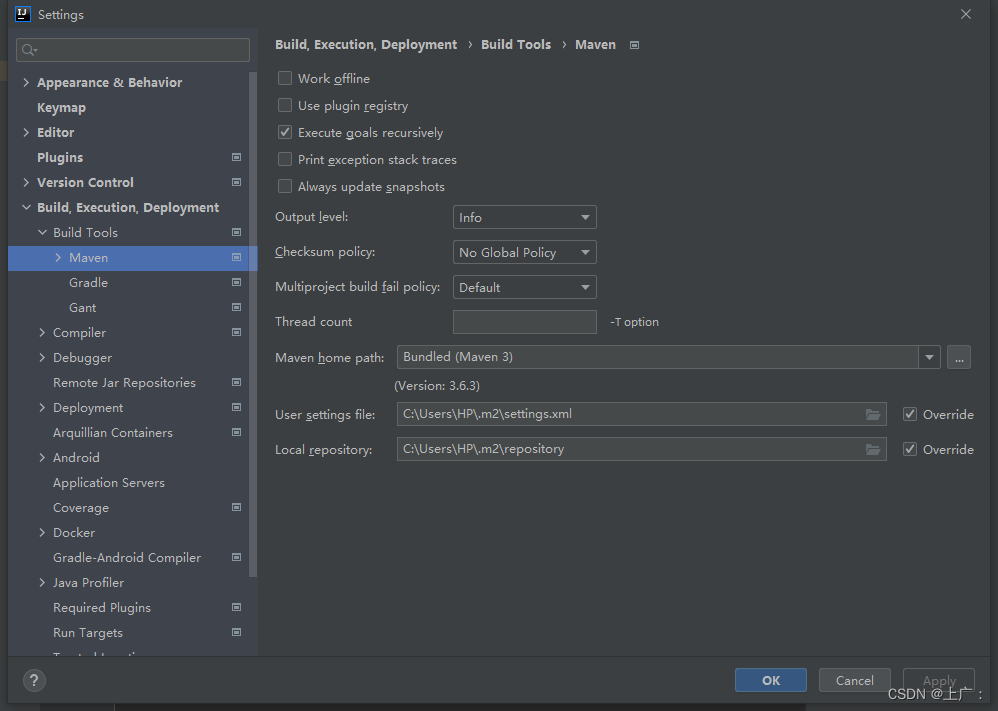Click the project-level icon beside Compiler
Viewport: 998px width, 711px height.
pyautogui.click(x=236, y=332)
